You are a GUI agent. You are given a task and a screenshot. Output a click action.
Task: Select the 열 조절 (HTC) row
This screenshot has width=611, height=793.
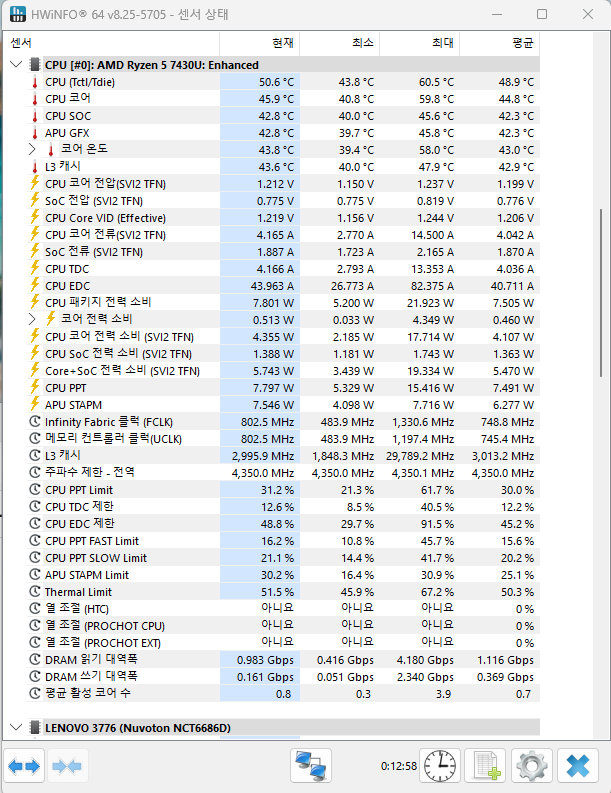[x=283, y=609]
